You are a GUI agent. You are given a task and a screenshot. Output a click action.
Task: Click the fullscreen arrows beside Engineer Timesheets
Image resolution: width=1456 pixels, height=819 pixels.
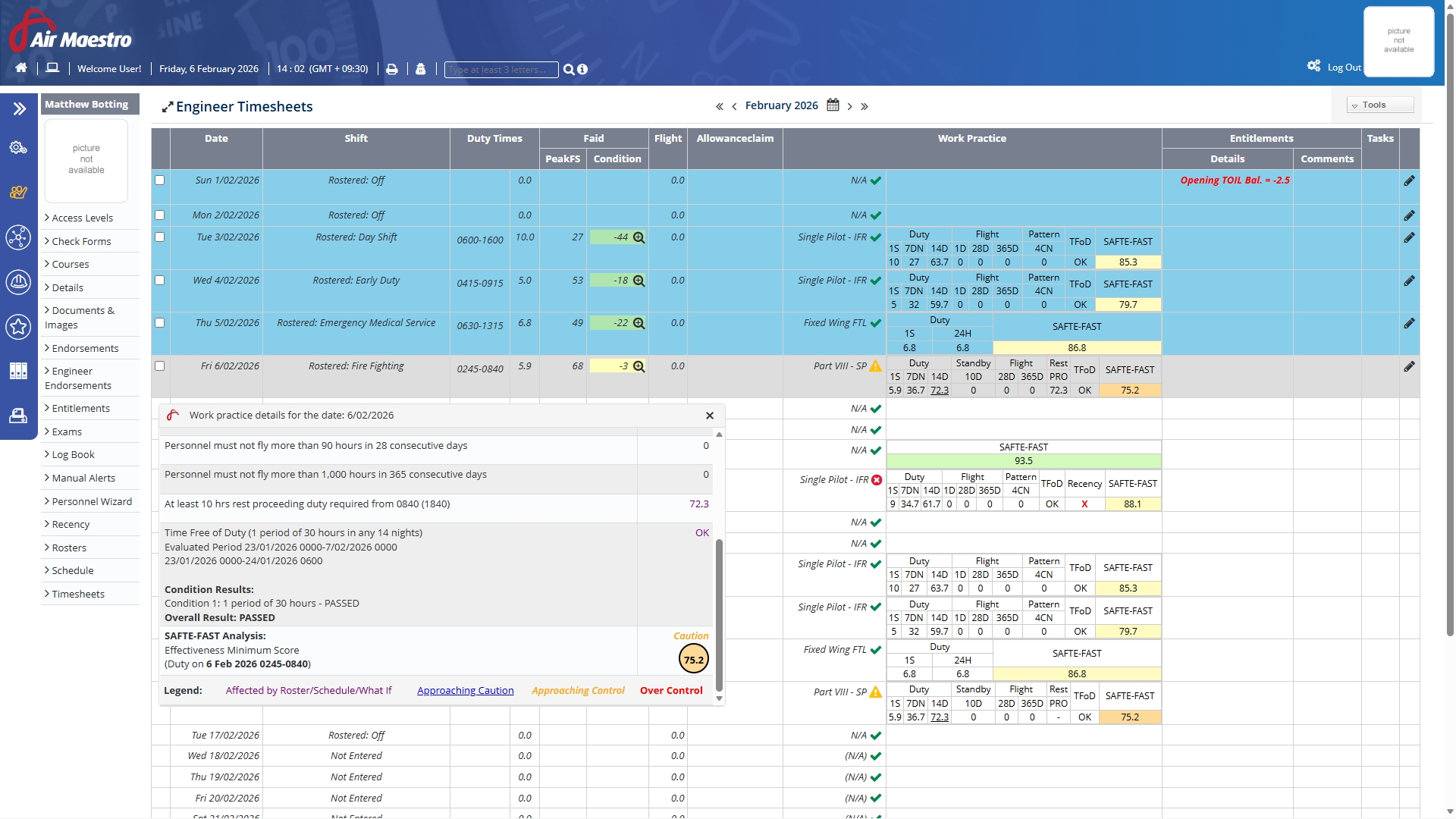167,107
